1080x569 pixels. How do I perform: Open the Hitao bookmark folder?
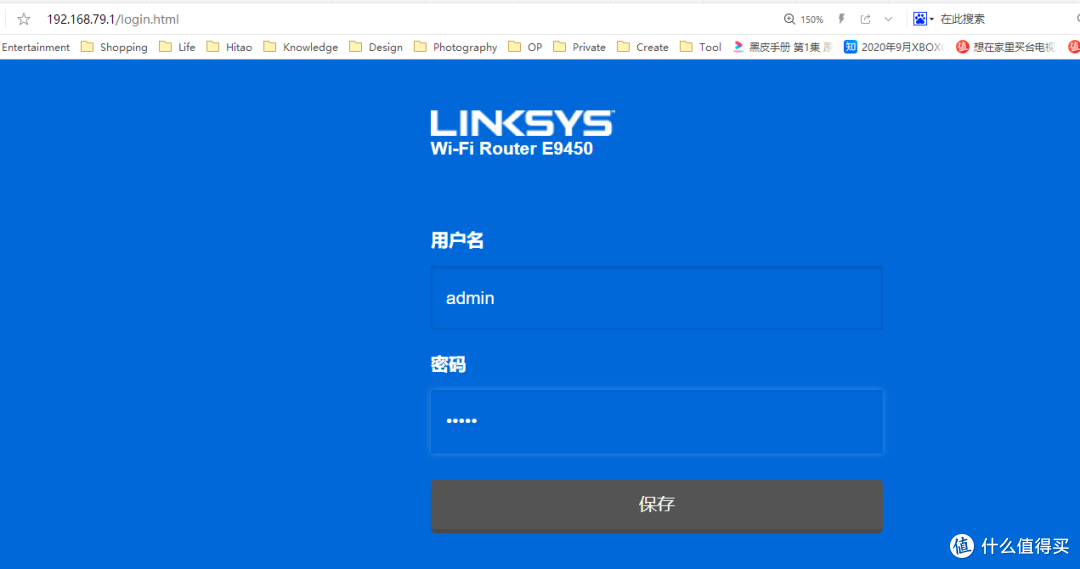pos(229,47)
